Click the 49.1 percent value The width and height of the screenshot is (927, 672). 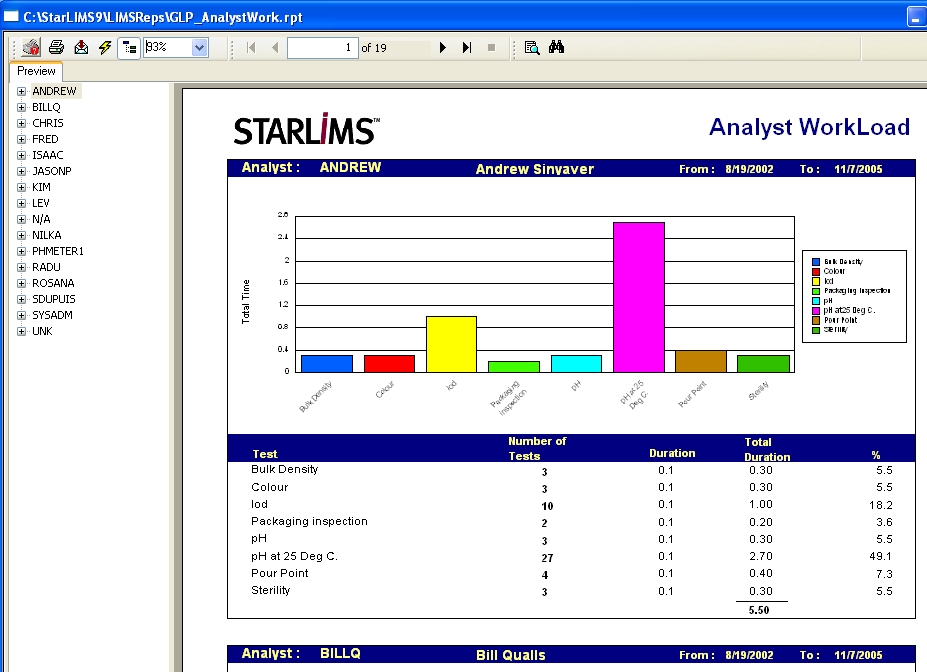pos(880,556)
